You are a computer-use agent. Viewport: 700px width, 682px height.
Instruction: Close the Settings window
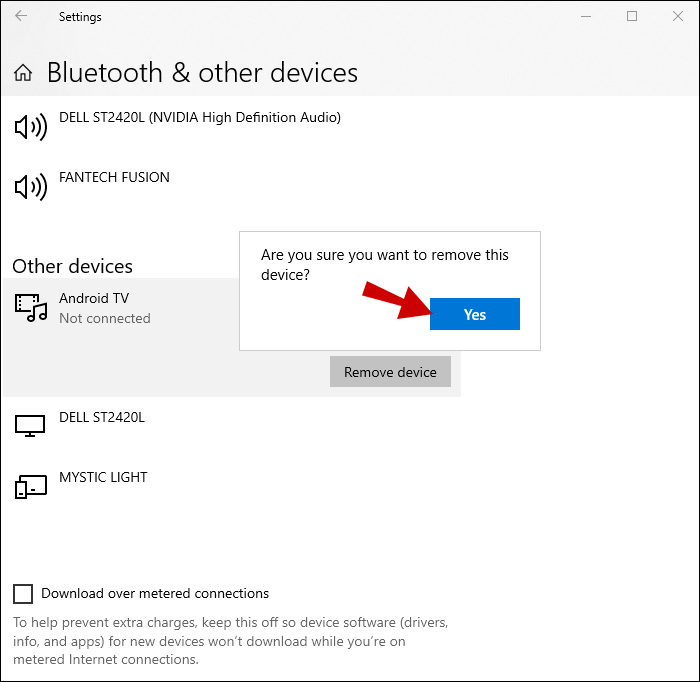pyautogui.click(x=677, y=16)
